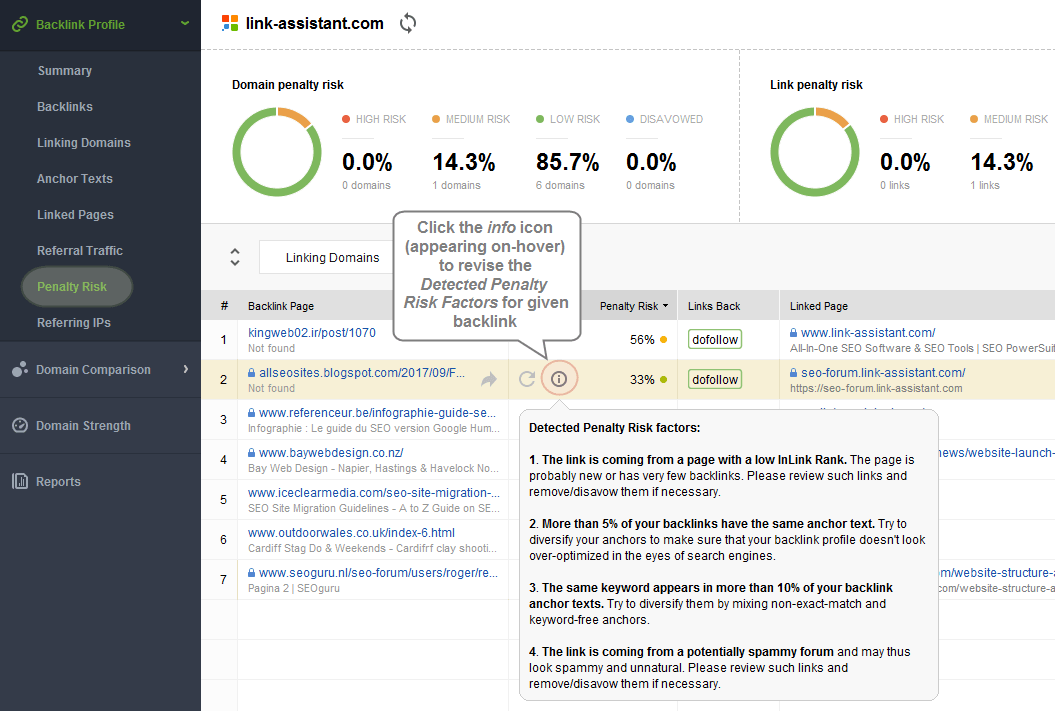1055x711 pixels.
Task: Click the Reports sidebar icon
Action: 19,481
